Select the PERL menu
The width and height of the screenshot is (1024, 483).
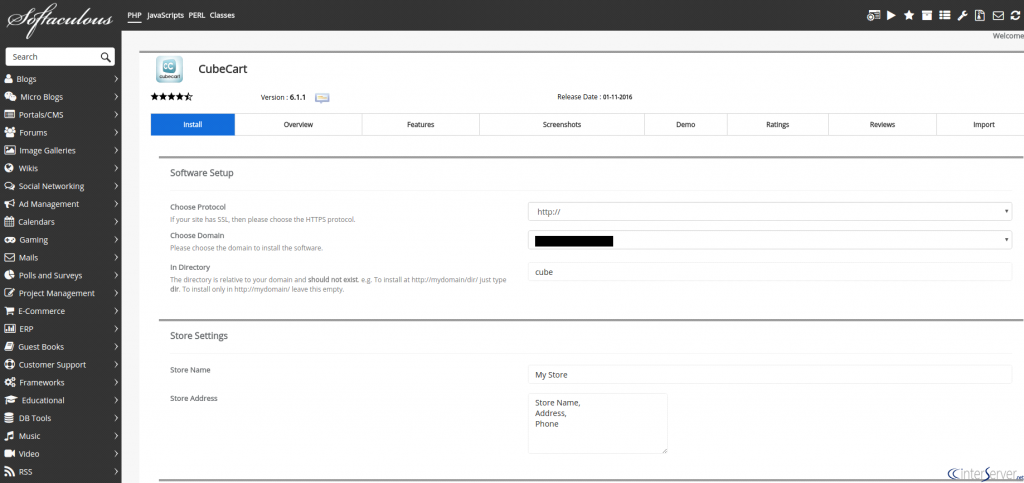tap(197, 15)
